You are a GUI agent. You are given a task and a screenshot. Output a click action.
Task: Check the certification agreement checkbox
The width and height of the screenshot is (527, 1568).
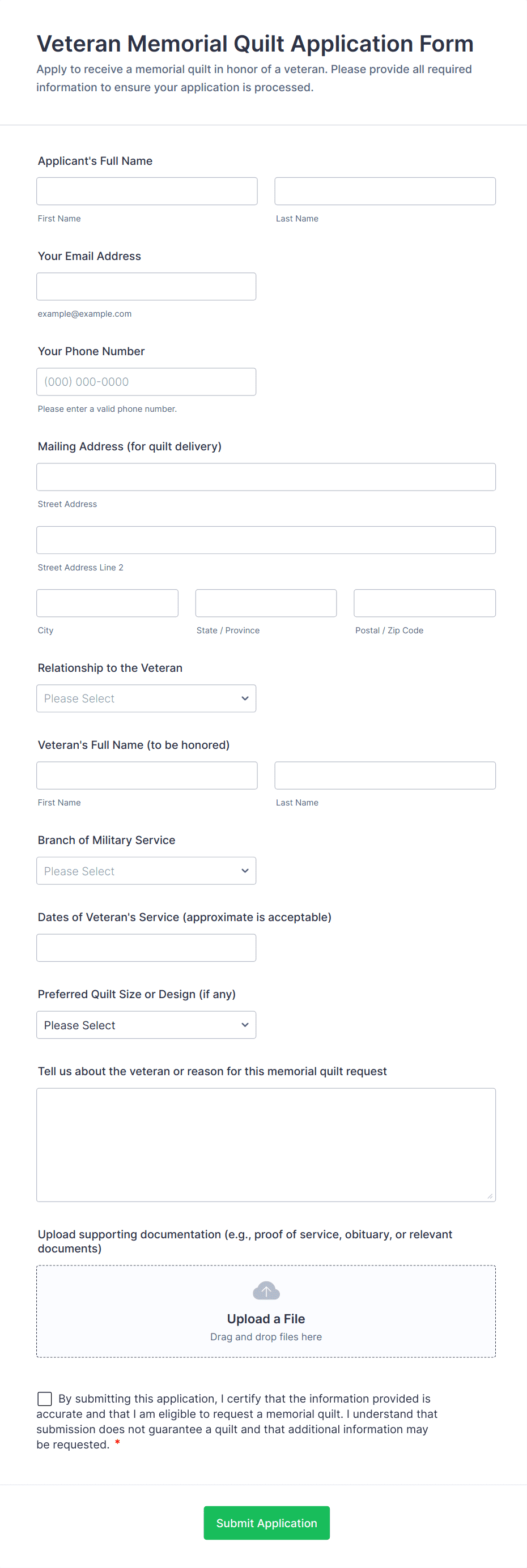44,1398
